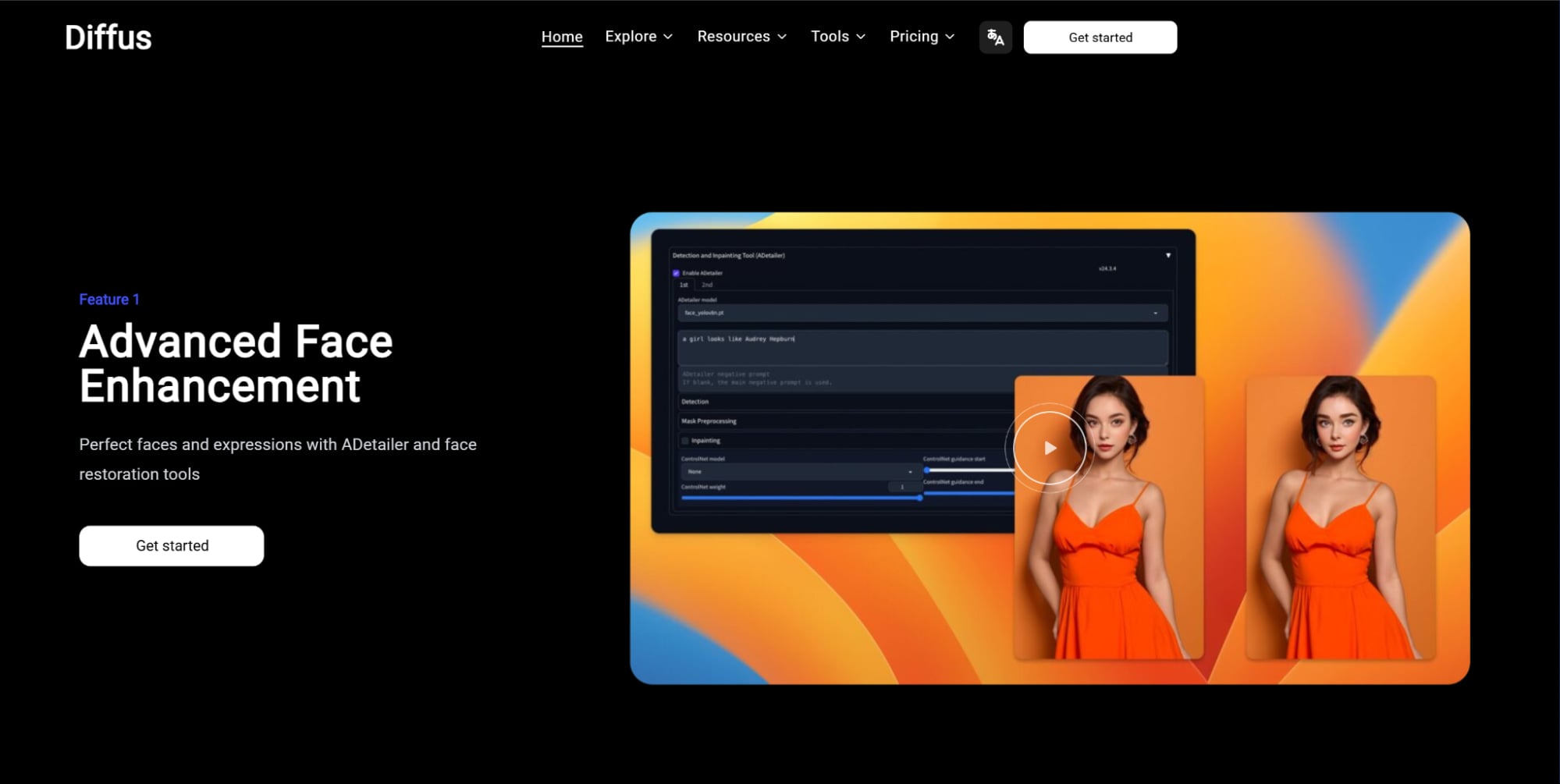Expand the Tools menu
Image resolution: width=1560 pixels, height=784 pixels.
click(x=838, y=37)
